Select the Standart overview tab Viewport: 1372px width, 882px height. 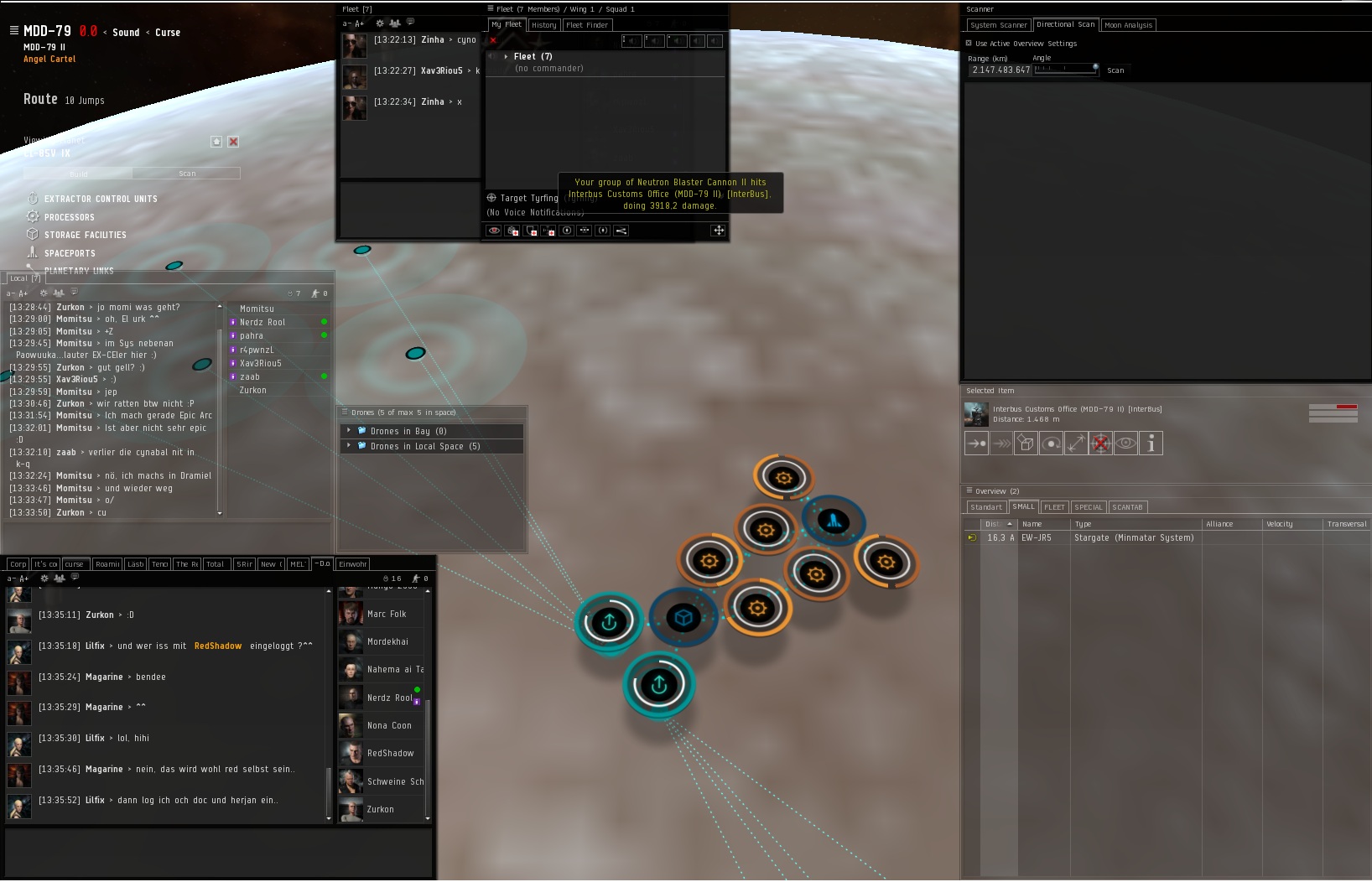[x=986, y=507]
